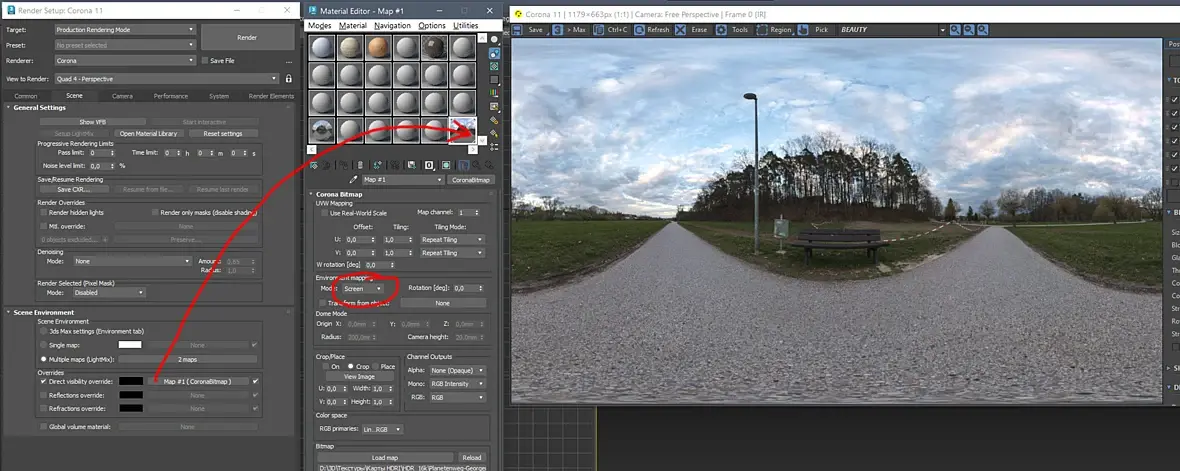
Task: Click the Sample UV Tiling square icon
Action: tap(494, 79)
